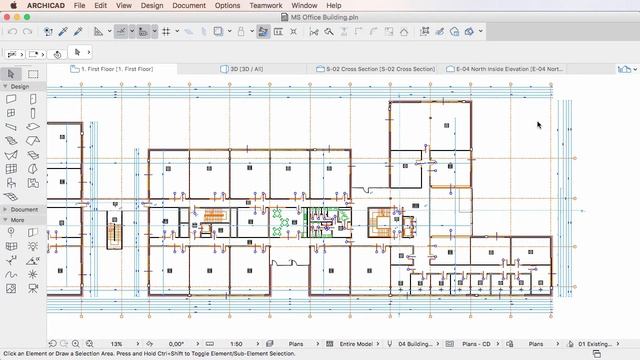Screen dimensions: 640x360
Task: Open the Apple menu
Action: pyautogui.click(x=13, y=5)
